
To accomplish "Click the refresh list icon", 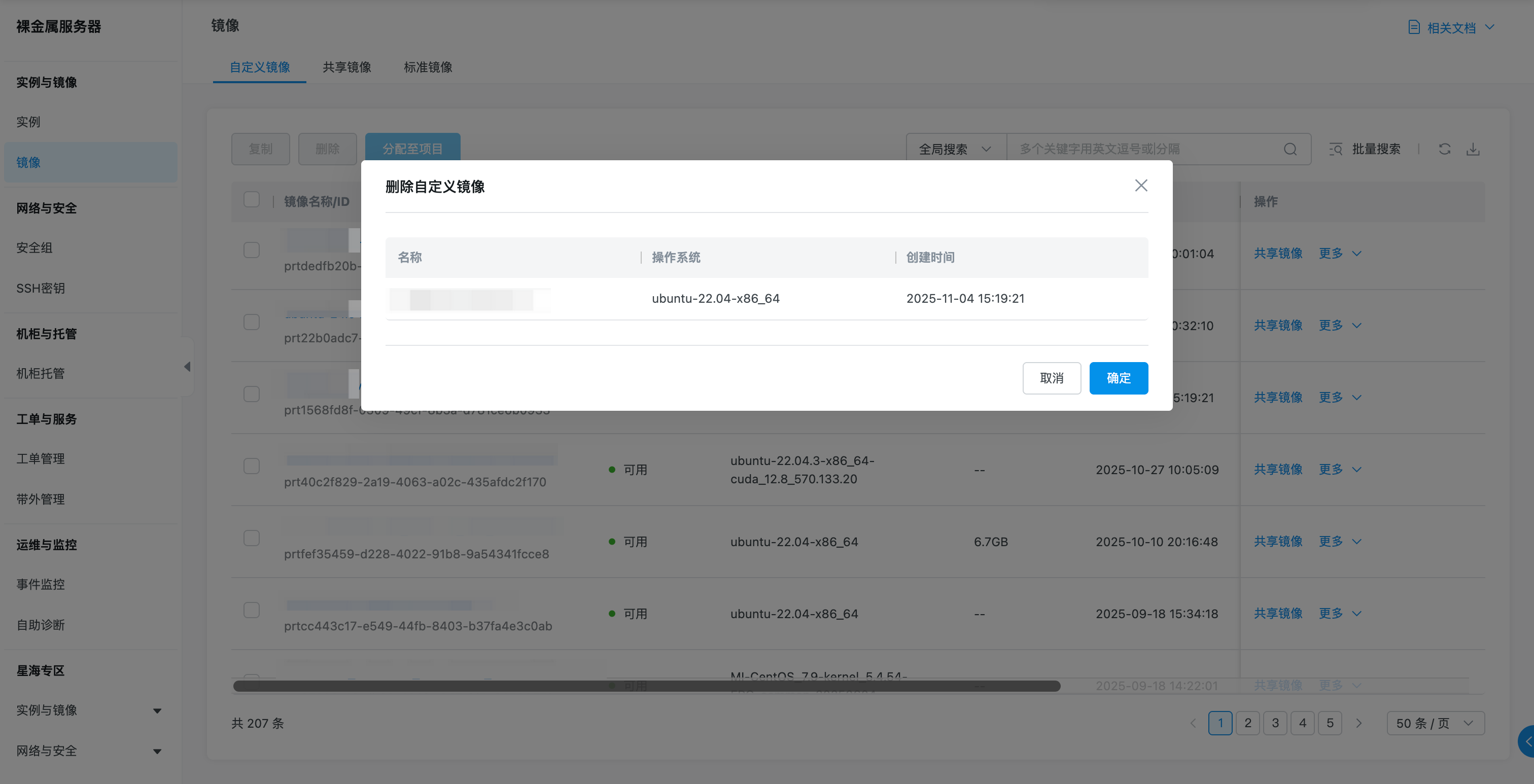I will 1444,150.
